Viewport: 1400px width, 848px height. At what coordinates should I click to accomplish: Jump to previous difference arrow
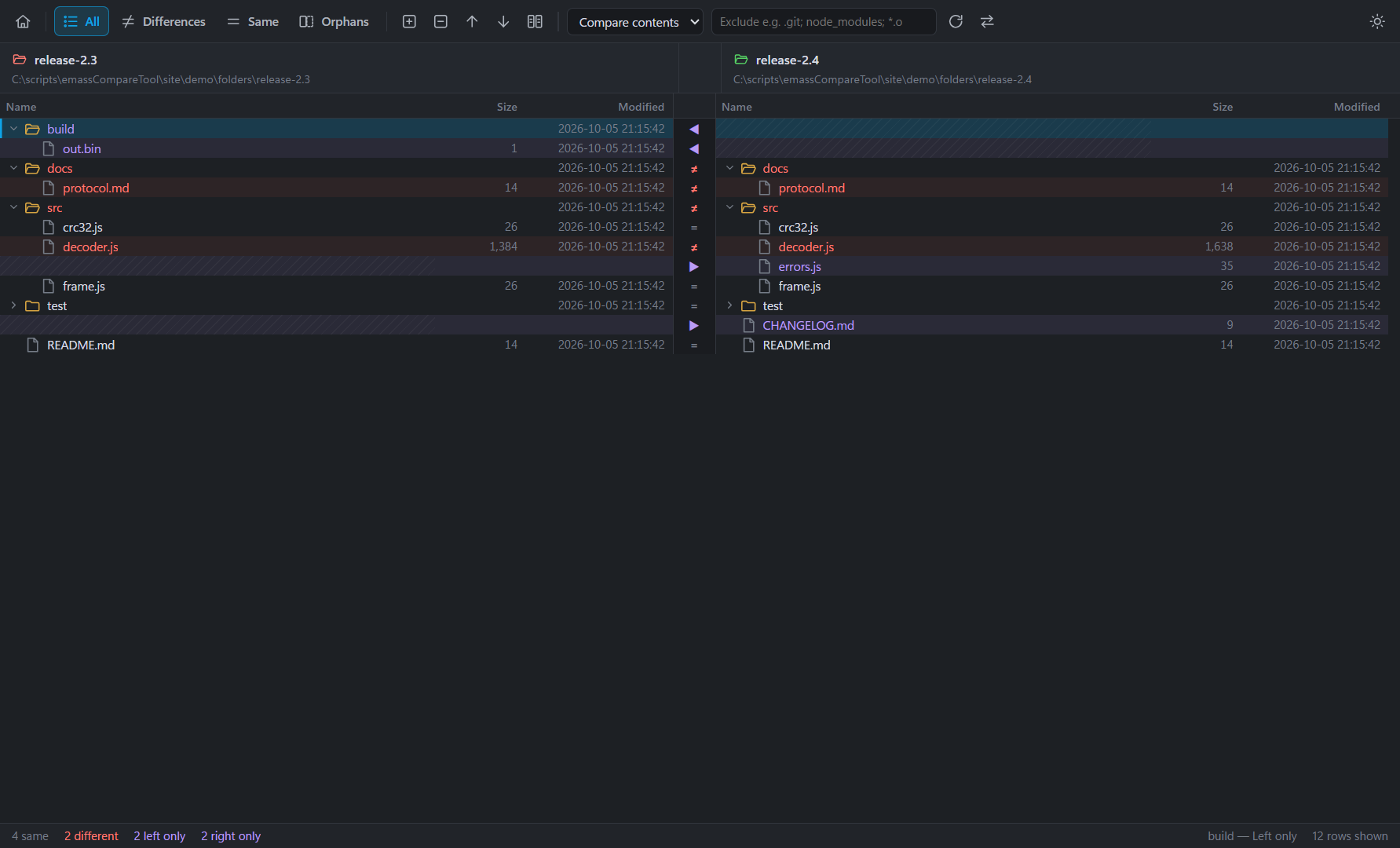click(472, 22)
